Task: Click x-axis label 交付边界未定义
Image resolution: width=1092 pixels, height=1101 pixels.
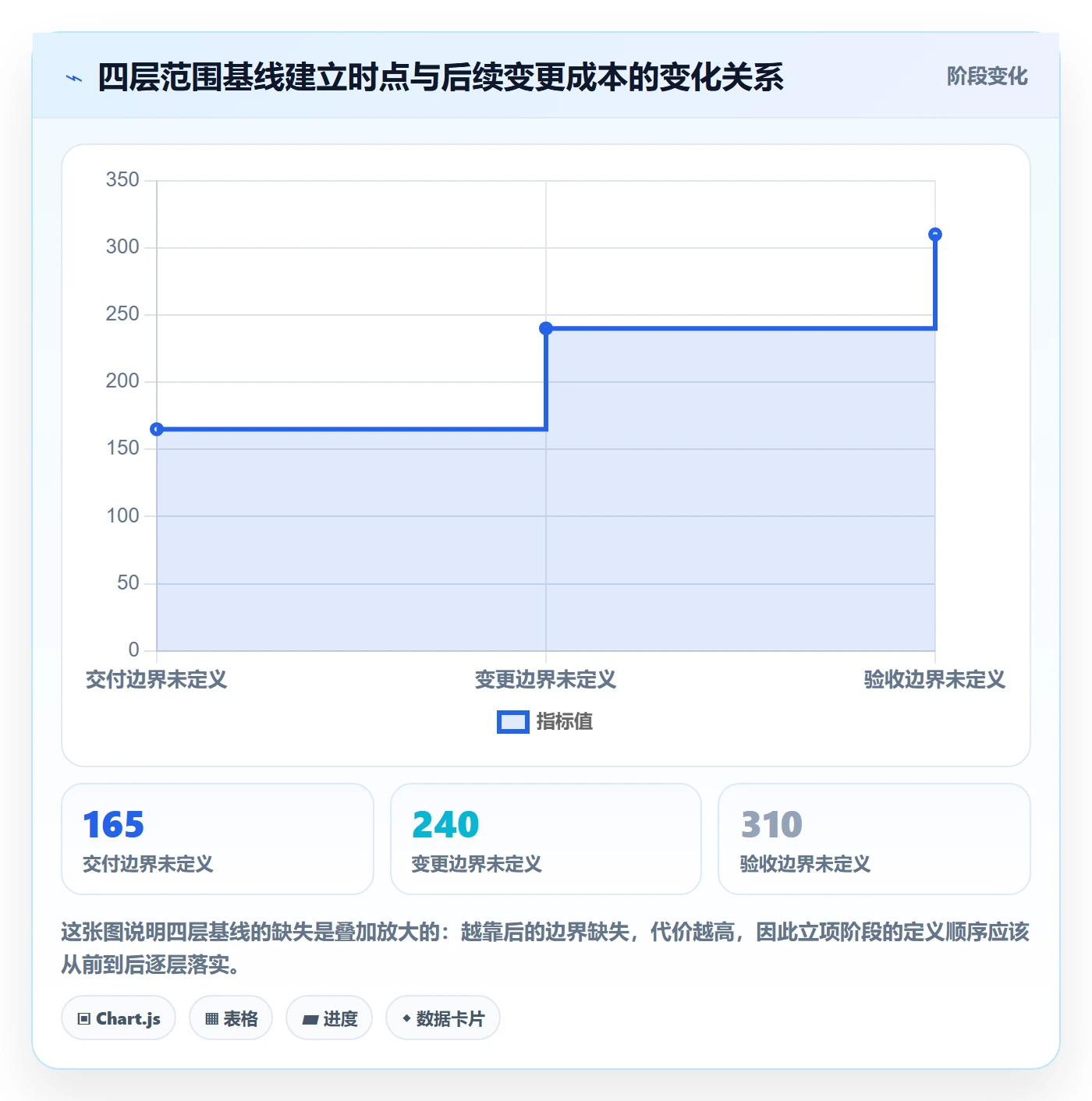Action: tap(157, 680)
